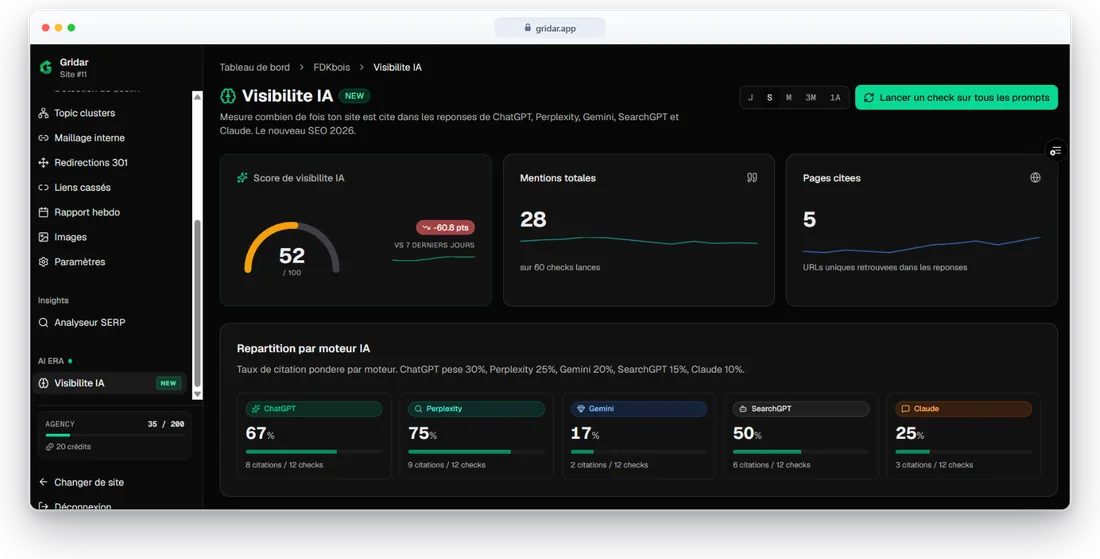Select the 1A yearly period toggle

click(835, 97)
